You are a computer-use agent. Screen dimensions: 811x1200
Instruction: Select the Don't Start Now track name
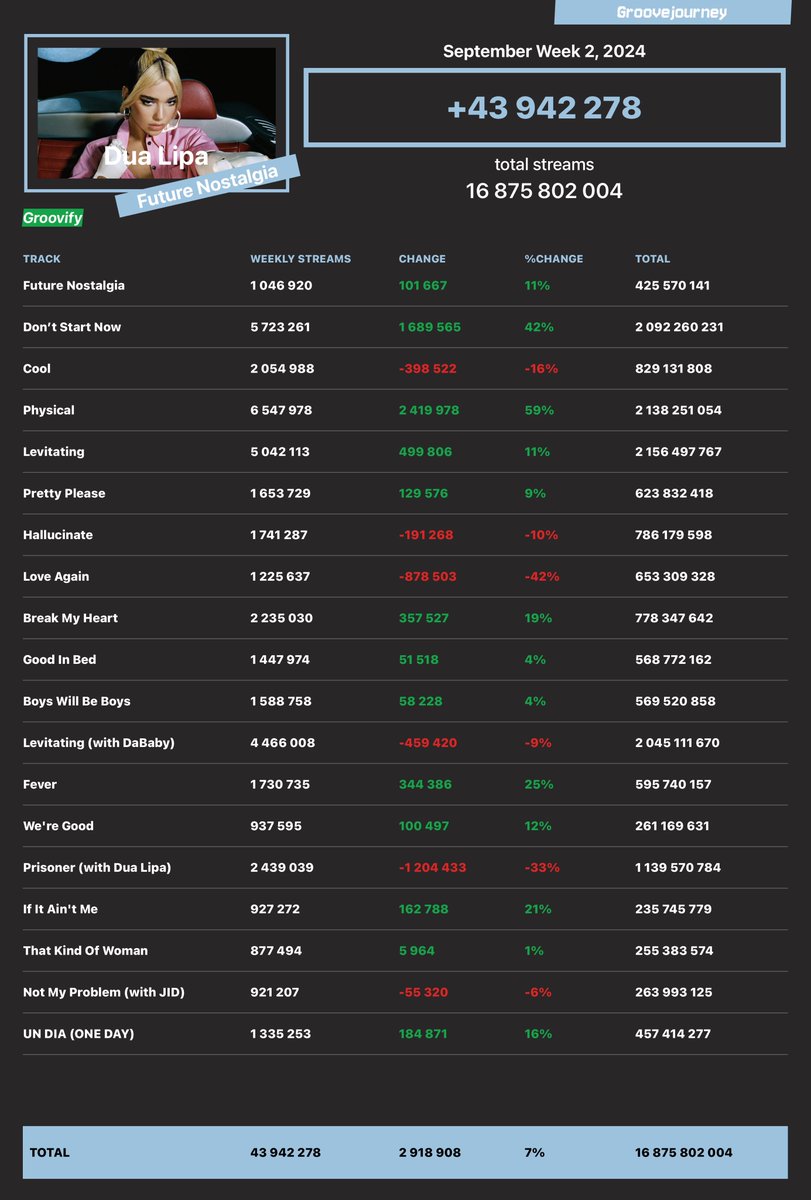[x=72, y=327]
